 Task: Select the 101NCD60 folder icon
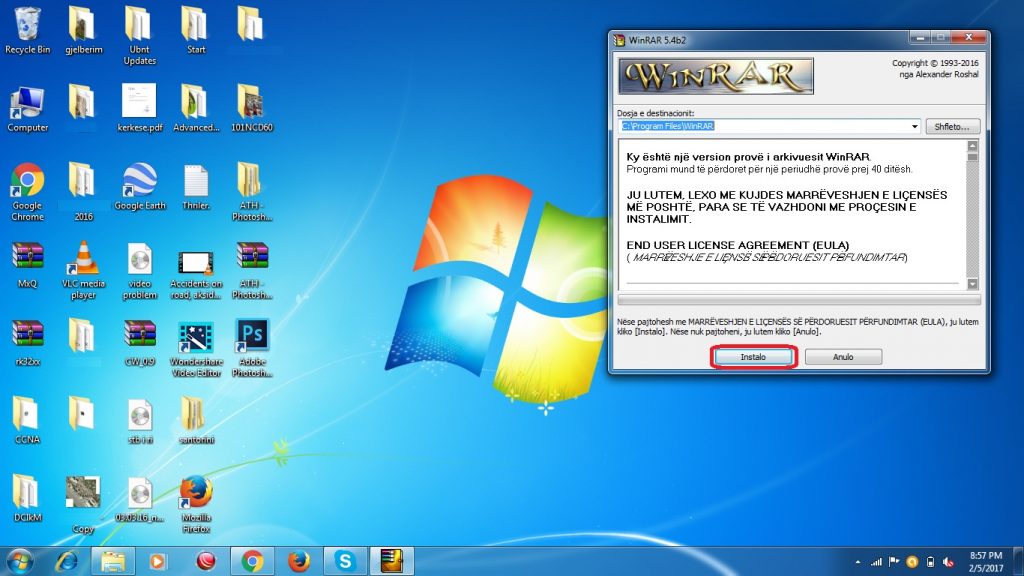tap(251, 108)
